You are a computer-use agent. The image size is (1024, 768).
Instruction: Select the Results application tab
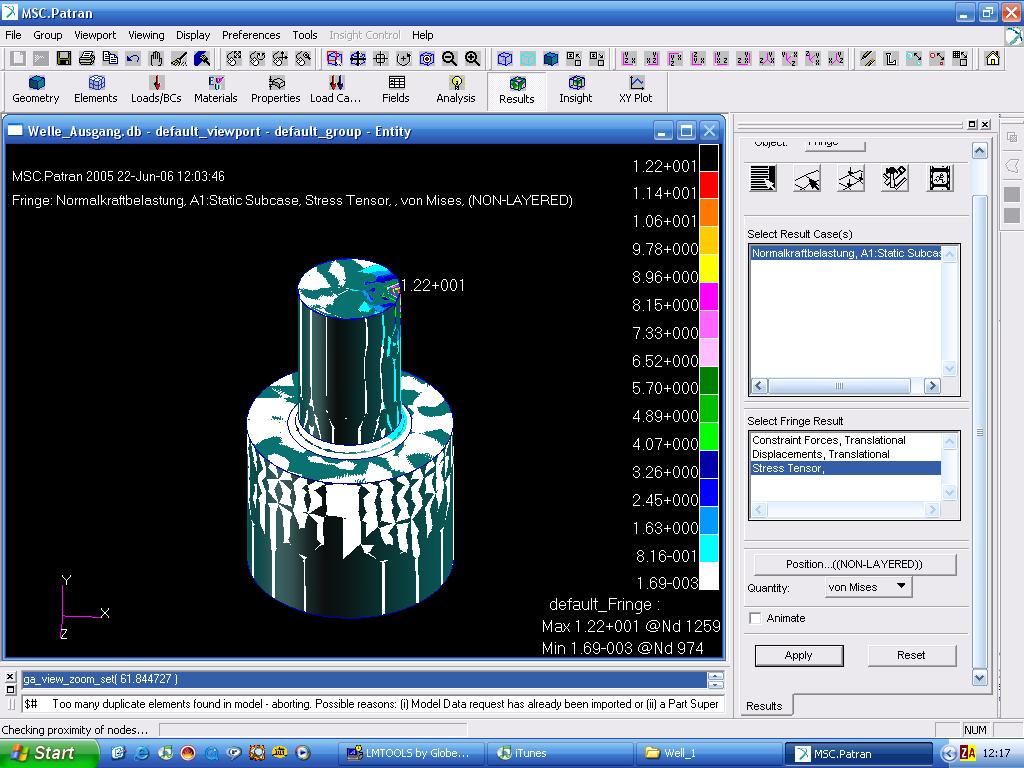pyautogui.click(x=517, y=90)
